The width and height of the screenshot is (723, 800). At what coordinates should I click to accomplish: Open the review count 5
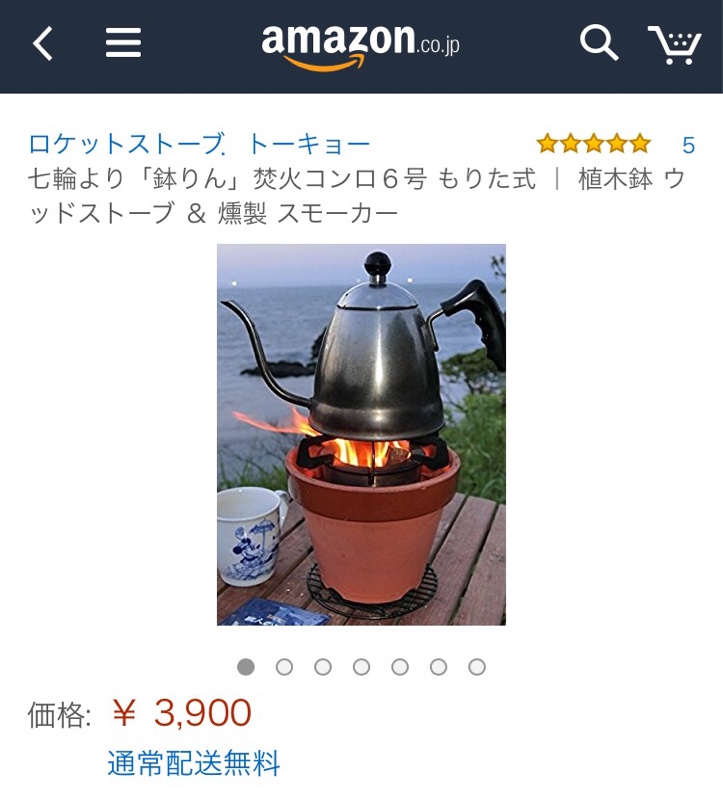688,145
